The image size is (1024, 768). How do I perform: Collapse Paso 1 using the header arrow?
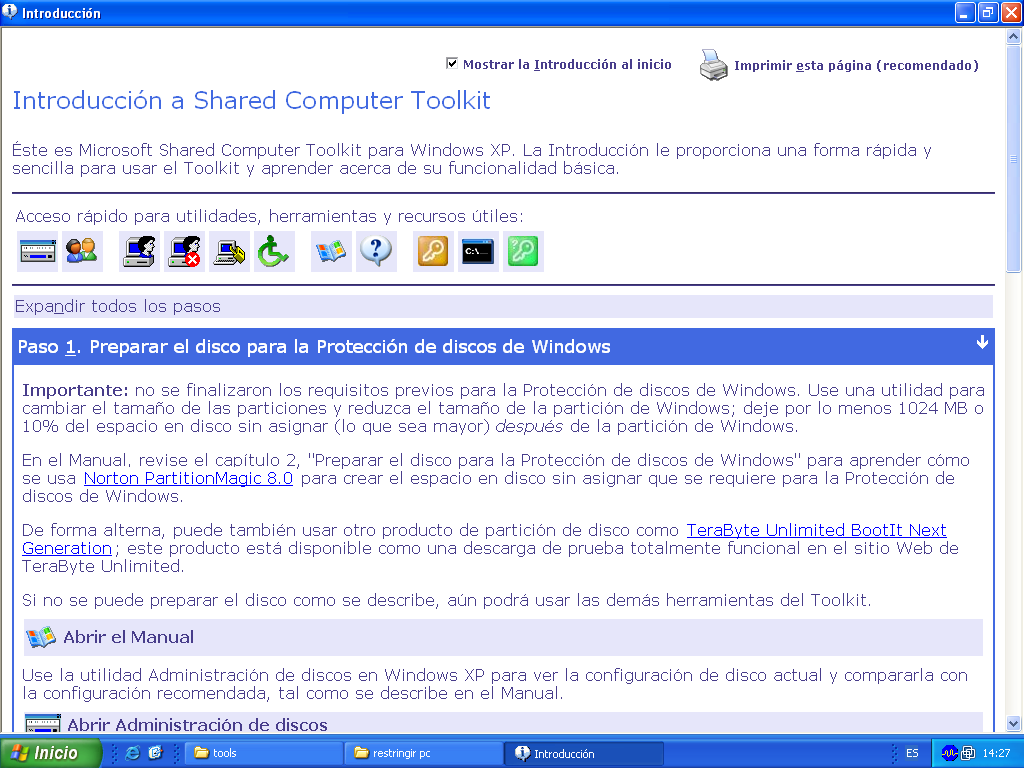tap(982, 343)
